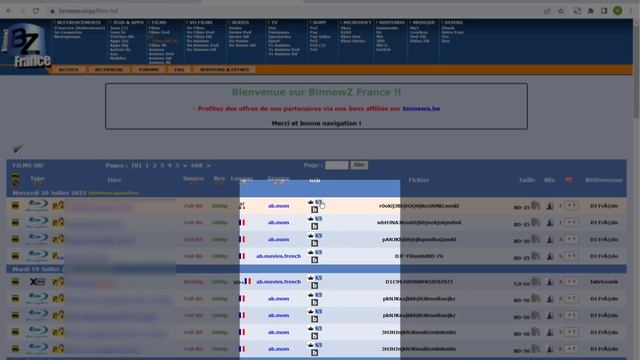Image resolution: width=640 pixels, height=360 pixels.
Task: Sort by the Source column header
Action: coord(193,178)
